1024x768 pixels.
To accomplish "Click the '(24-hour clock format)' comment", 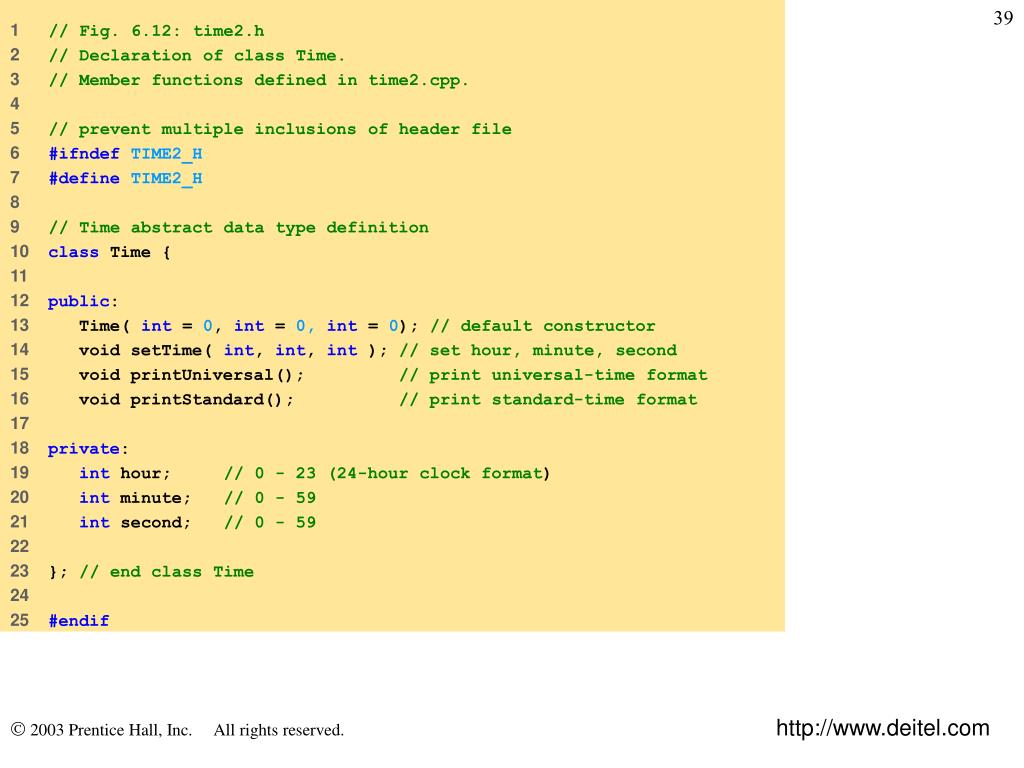I will [x=440, y=473].
